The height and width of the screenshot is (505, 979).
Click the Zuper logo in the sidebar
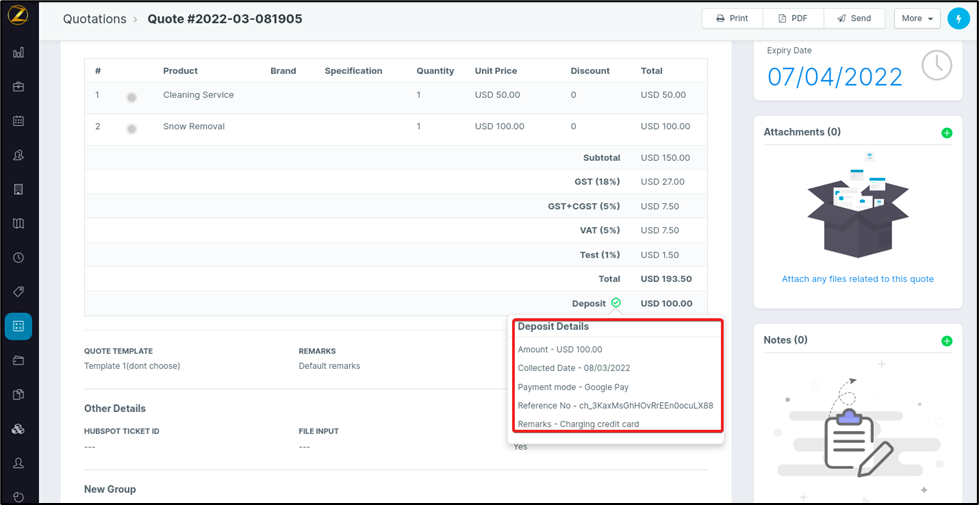point(18,17)
